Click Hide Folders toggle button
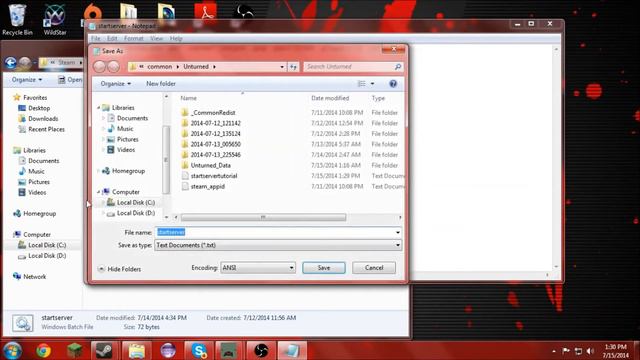640x360 pixels. click(120, 269)
